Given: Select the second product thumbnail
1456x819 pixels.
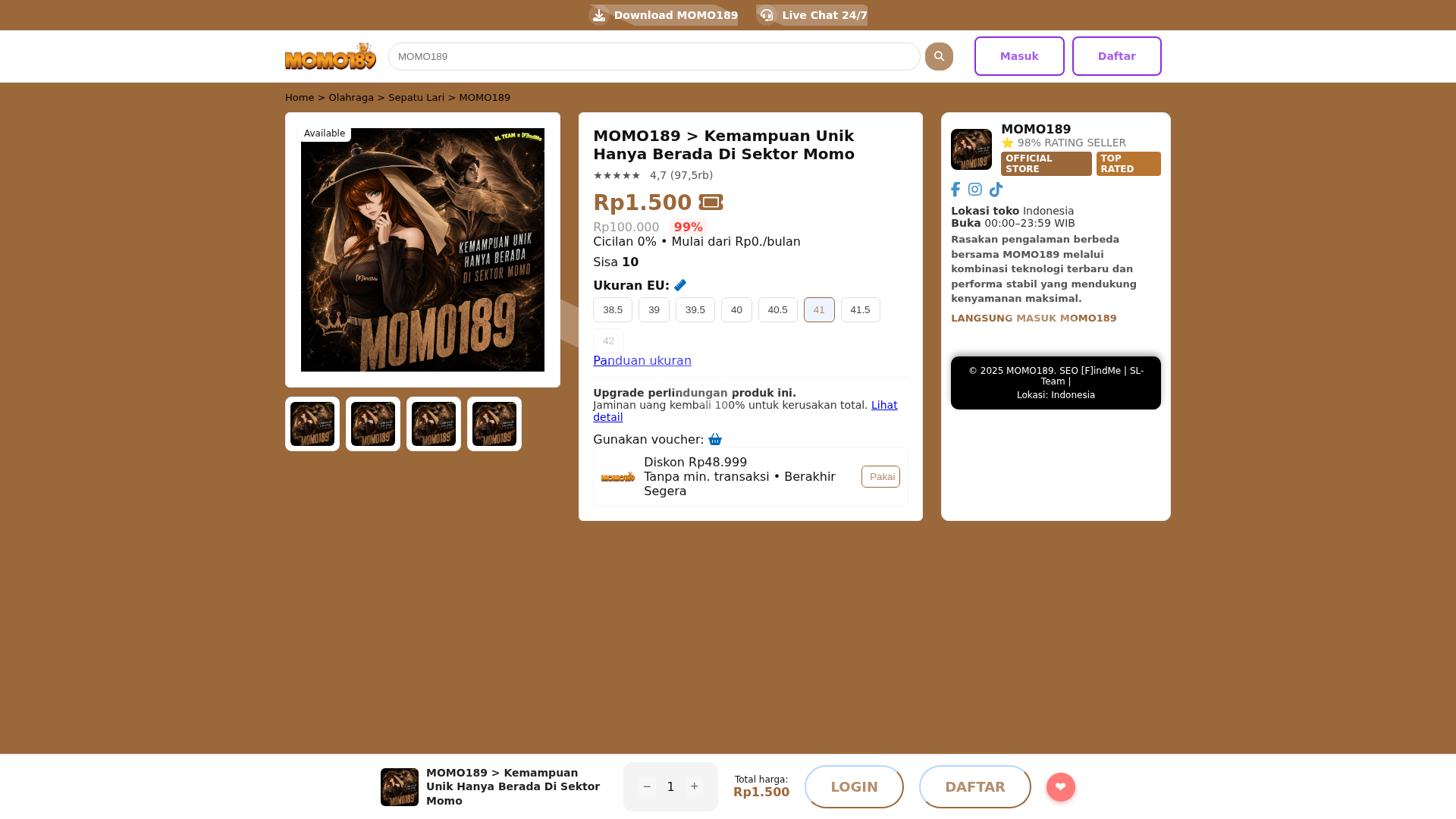Looking at the screenshot, I should tap(373, 424).
